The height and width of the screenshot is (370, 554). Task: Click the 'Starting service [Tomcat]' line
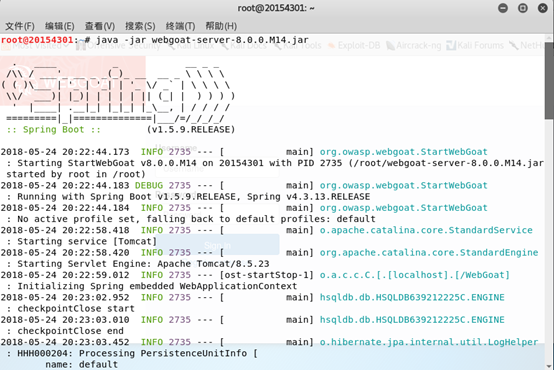pos(82,241)
